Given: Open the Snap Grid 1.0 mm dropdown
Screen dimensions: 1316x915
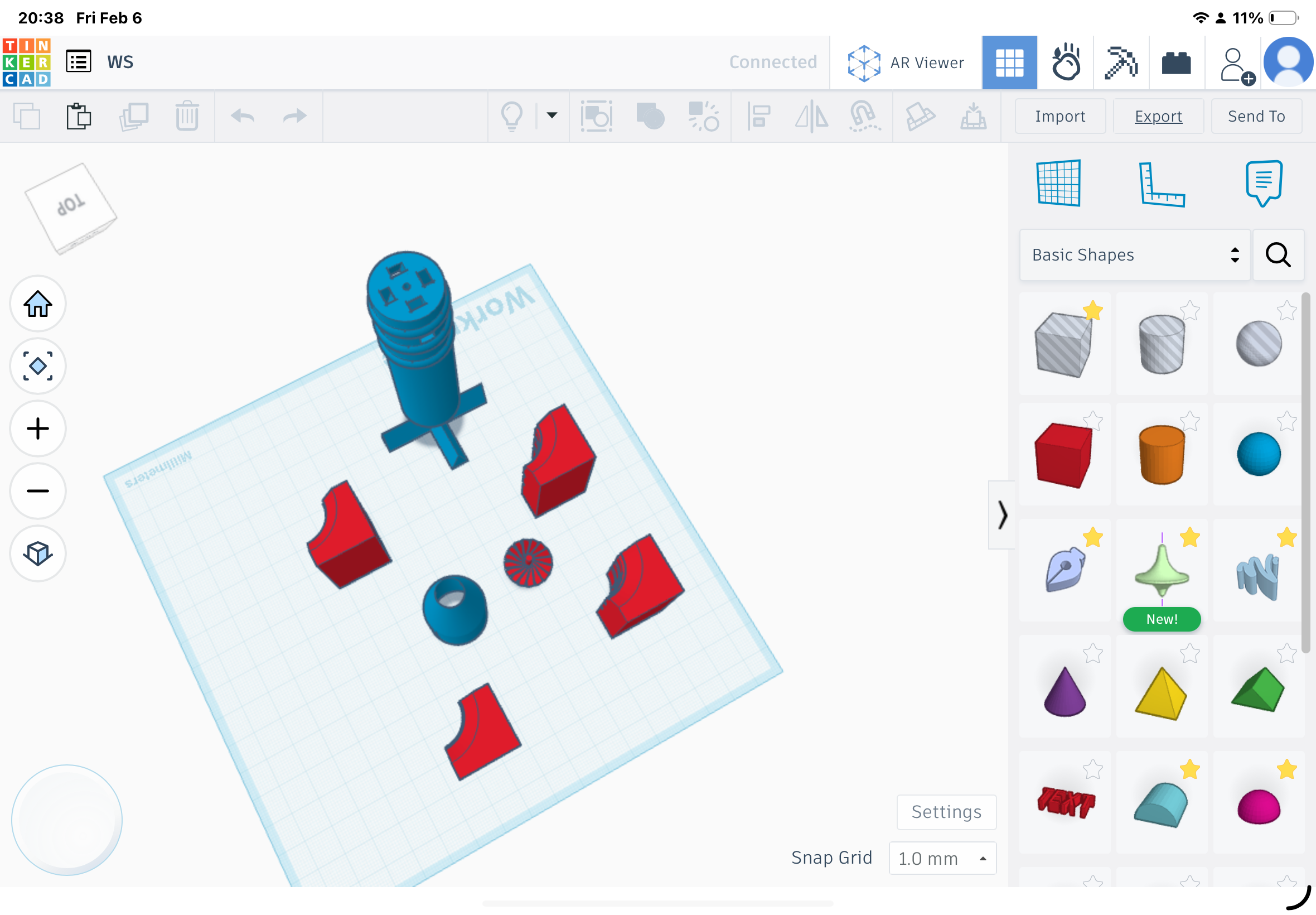Looking at the screenshot, I should tap(942, 858).
